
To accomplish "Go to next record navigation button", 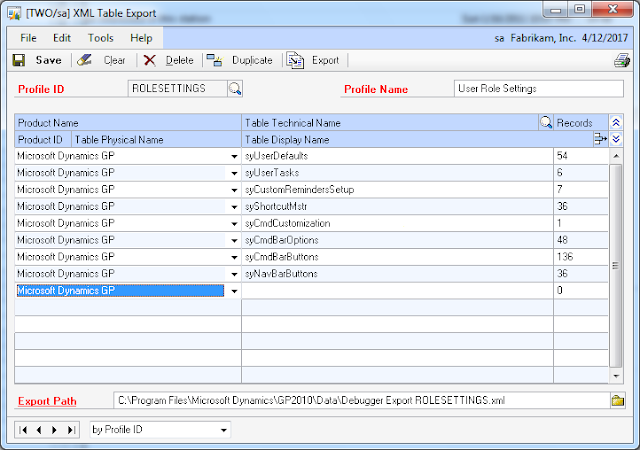I will point(54,430).
